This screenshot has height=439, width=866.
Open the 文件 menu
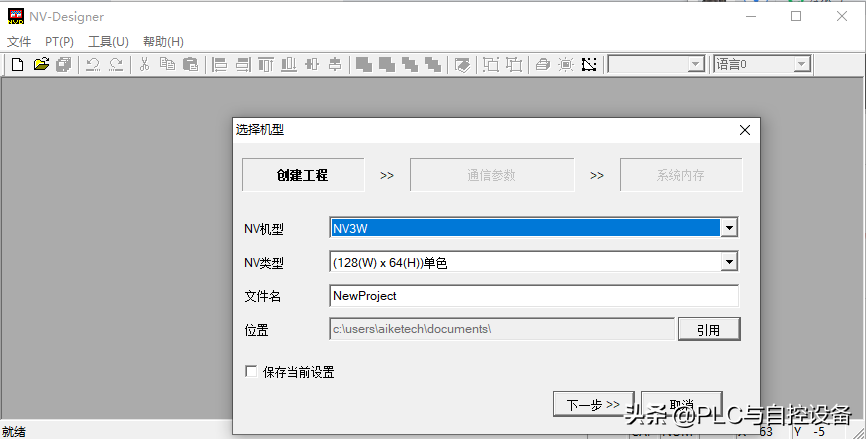[x=19, y=42]
